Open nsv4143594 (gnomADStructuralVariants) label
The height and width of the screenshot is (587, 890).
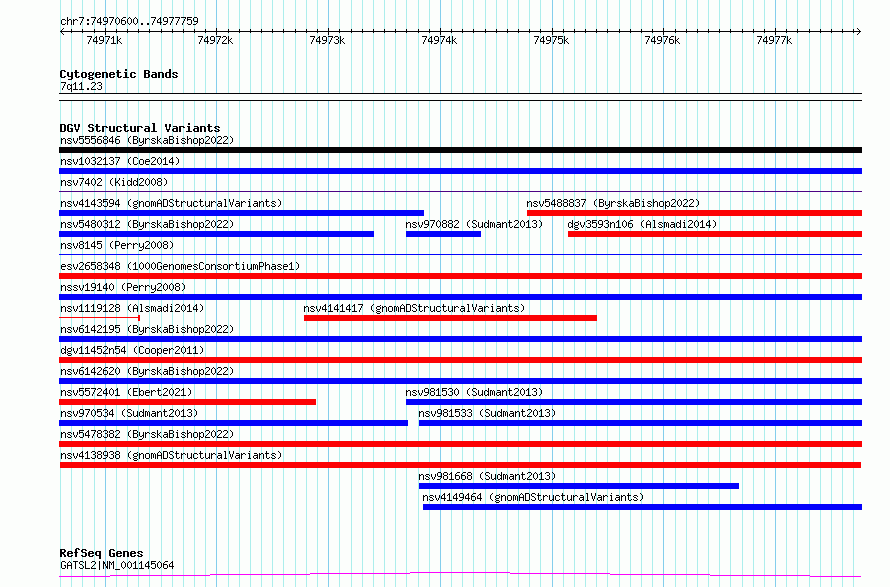(x=171, y=203)
